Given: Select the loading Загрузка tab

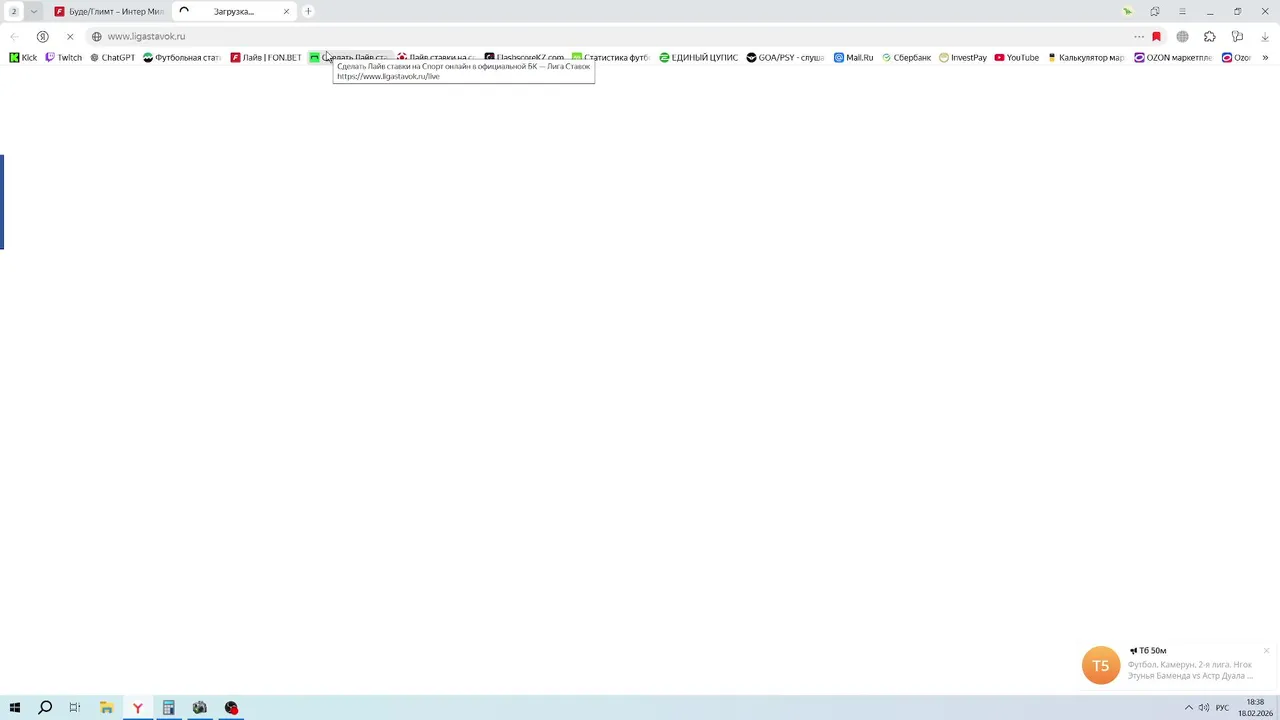Looking at the screenshot, I should (x=233, y=11).
